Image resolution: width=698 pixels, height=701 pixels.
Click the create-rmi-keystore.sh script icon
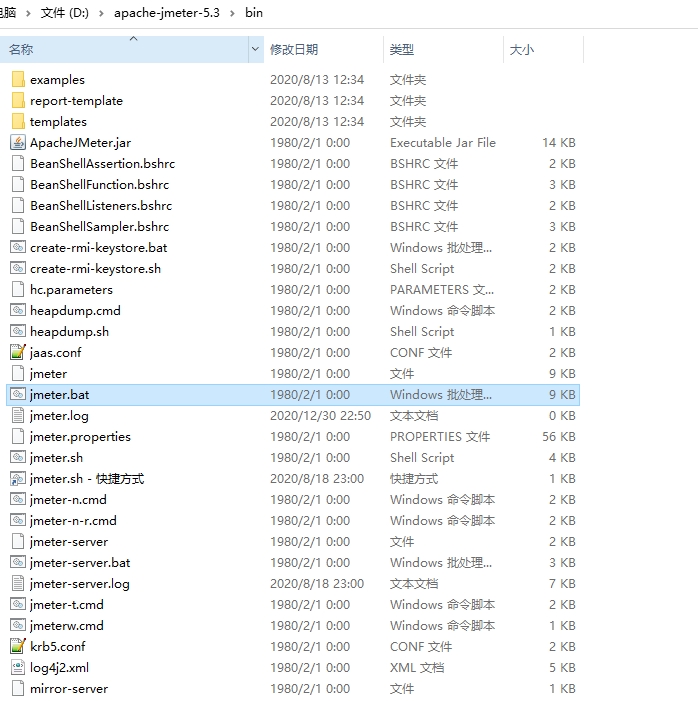coord(18,268)
